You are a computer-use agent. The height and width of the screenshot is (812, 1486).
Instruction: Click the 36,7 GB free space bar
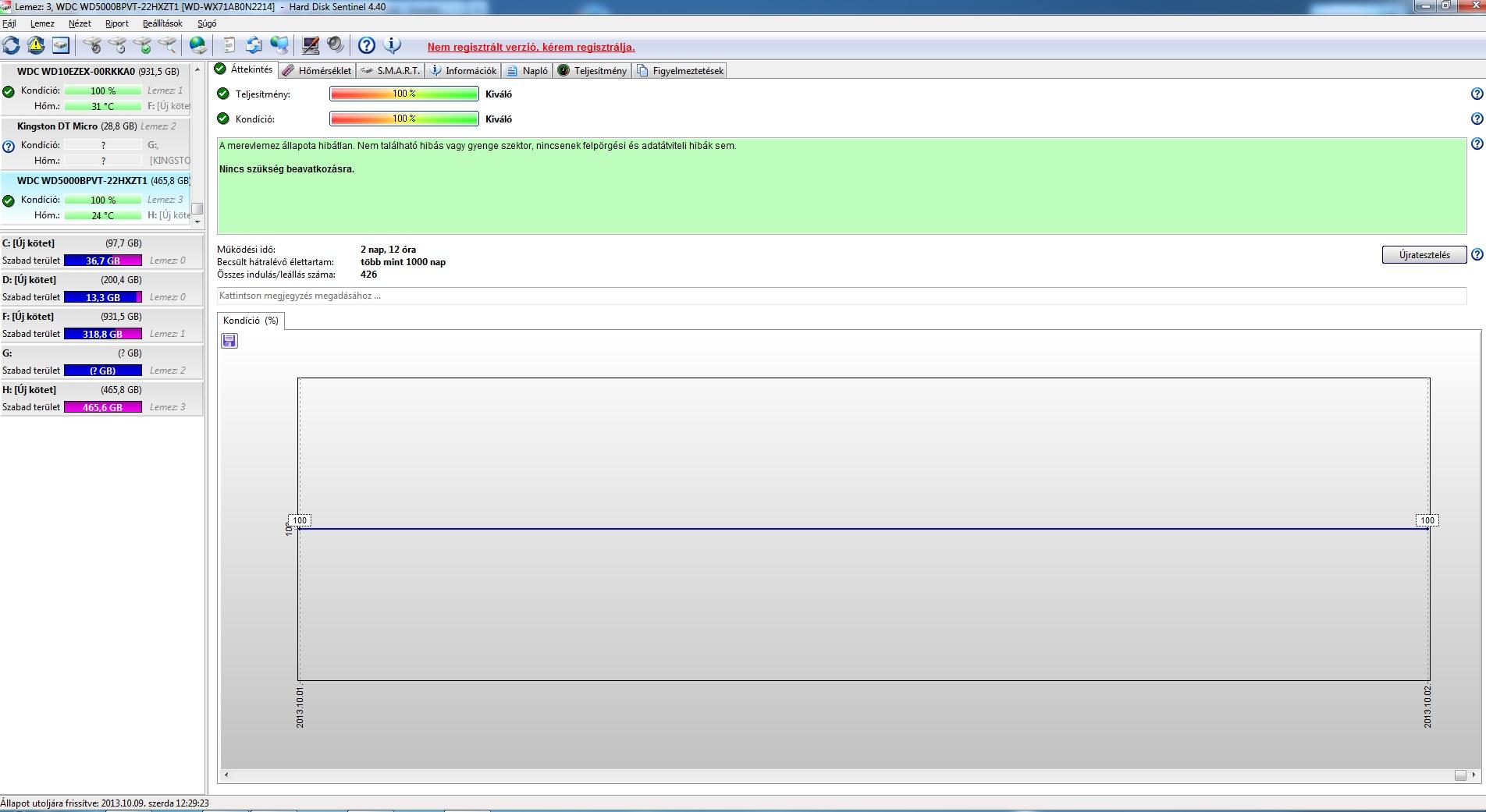pos(103,261)
